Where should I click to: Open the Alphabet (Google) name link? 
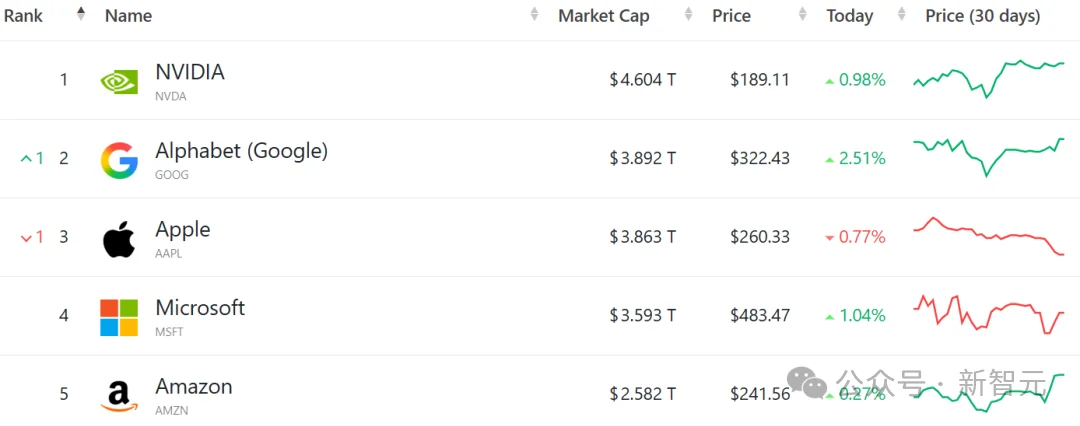click(241, 151)
